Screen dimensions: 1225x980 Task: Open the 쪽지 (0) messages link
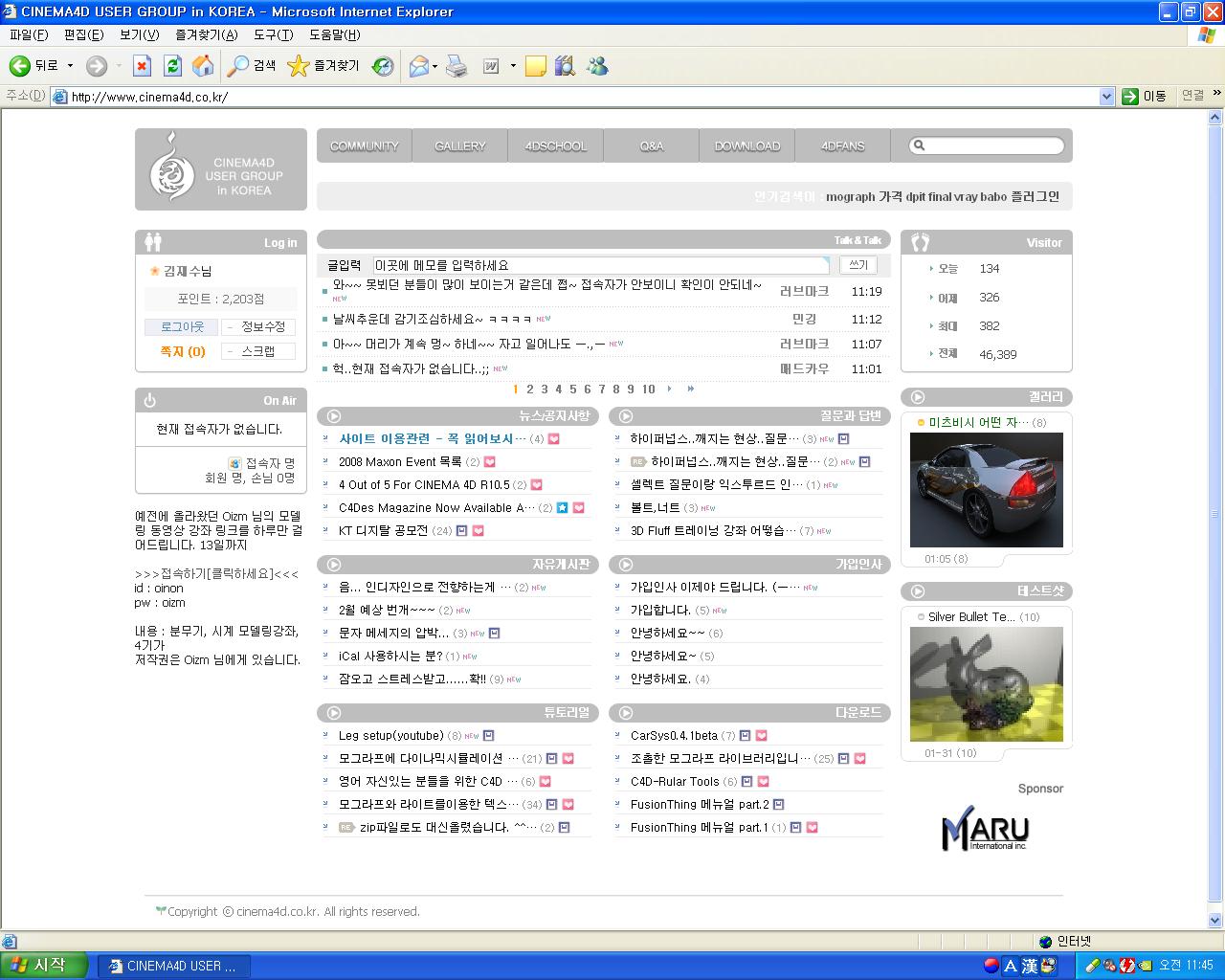183,351
